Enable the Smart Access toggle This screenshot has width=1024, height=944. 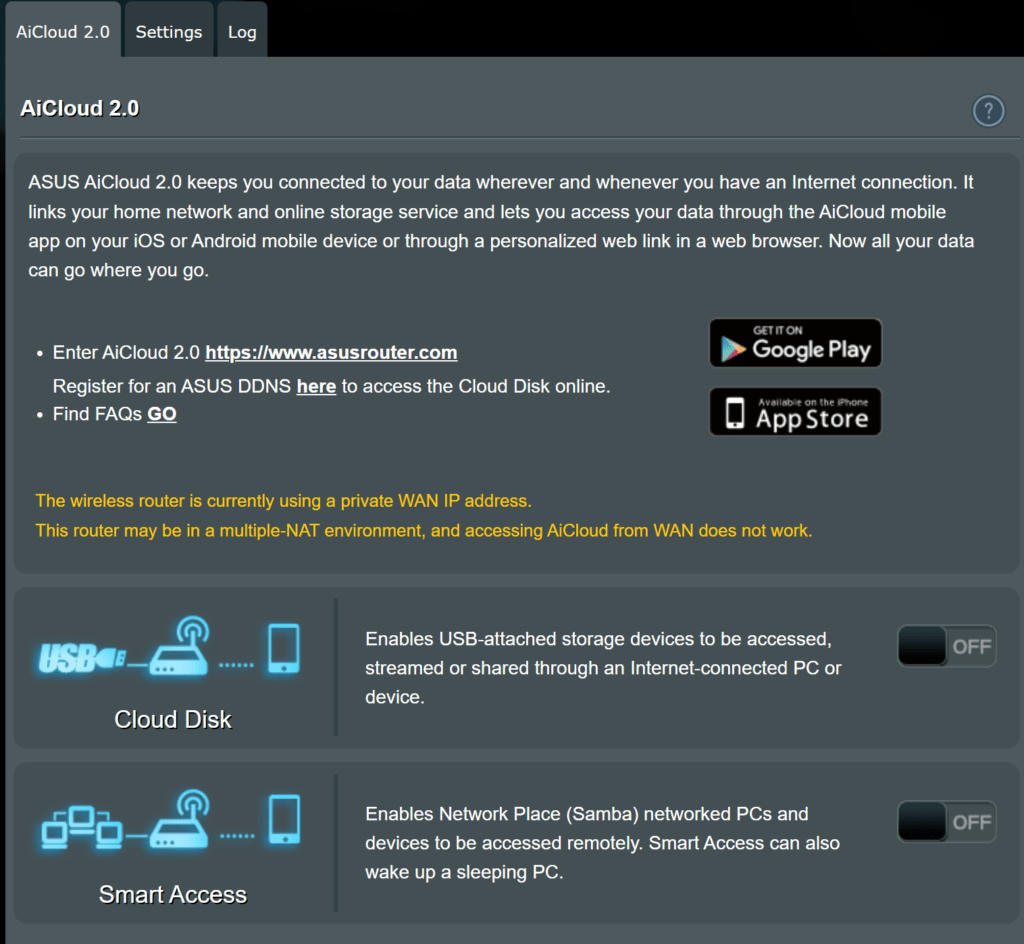(946, 821)
